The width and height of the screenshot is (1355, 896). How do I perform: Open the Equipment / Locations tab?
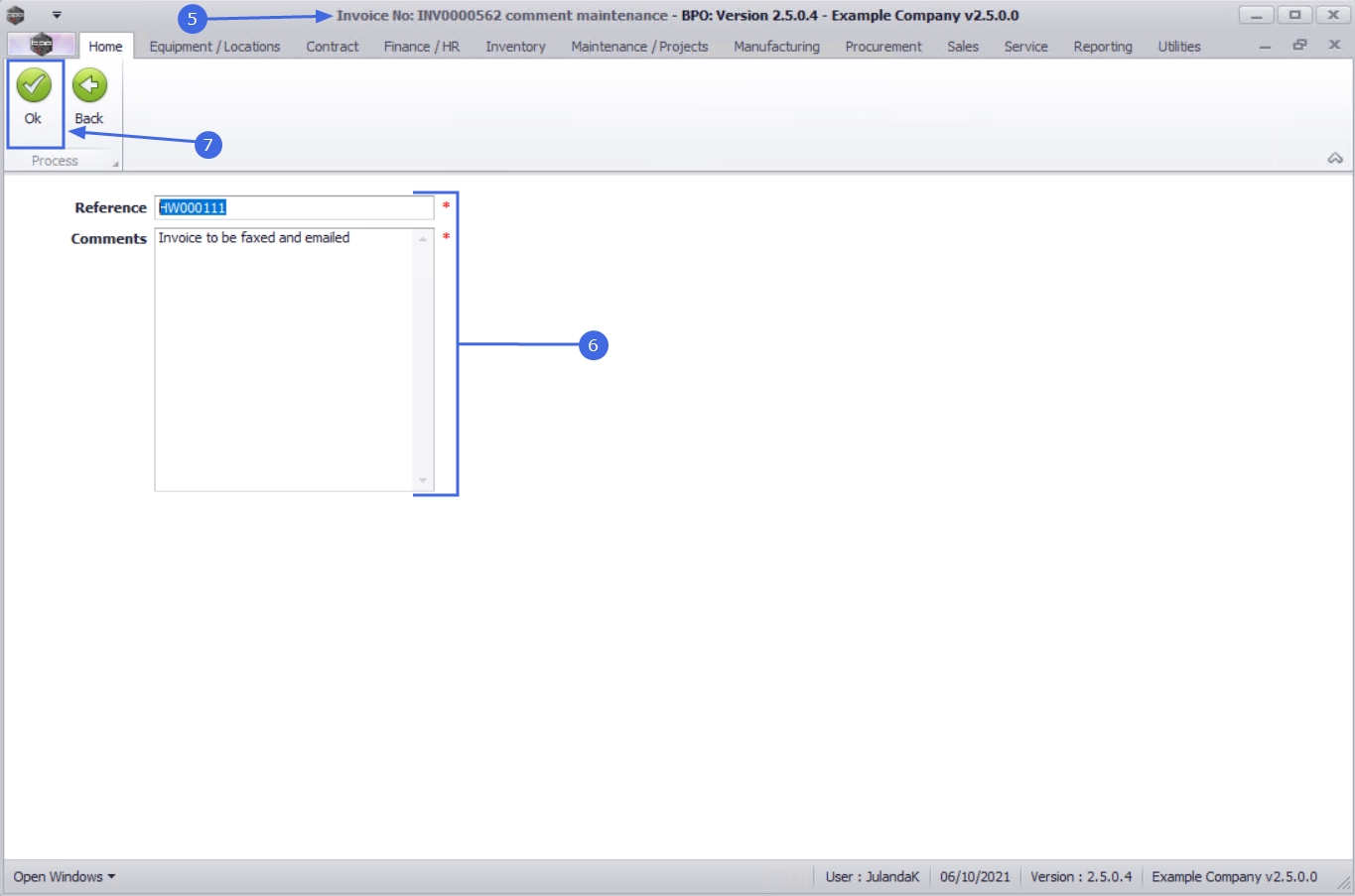tap(214, 47)
